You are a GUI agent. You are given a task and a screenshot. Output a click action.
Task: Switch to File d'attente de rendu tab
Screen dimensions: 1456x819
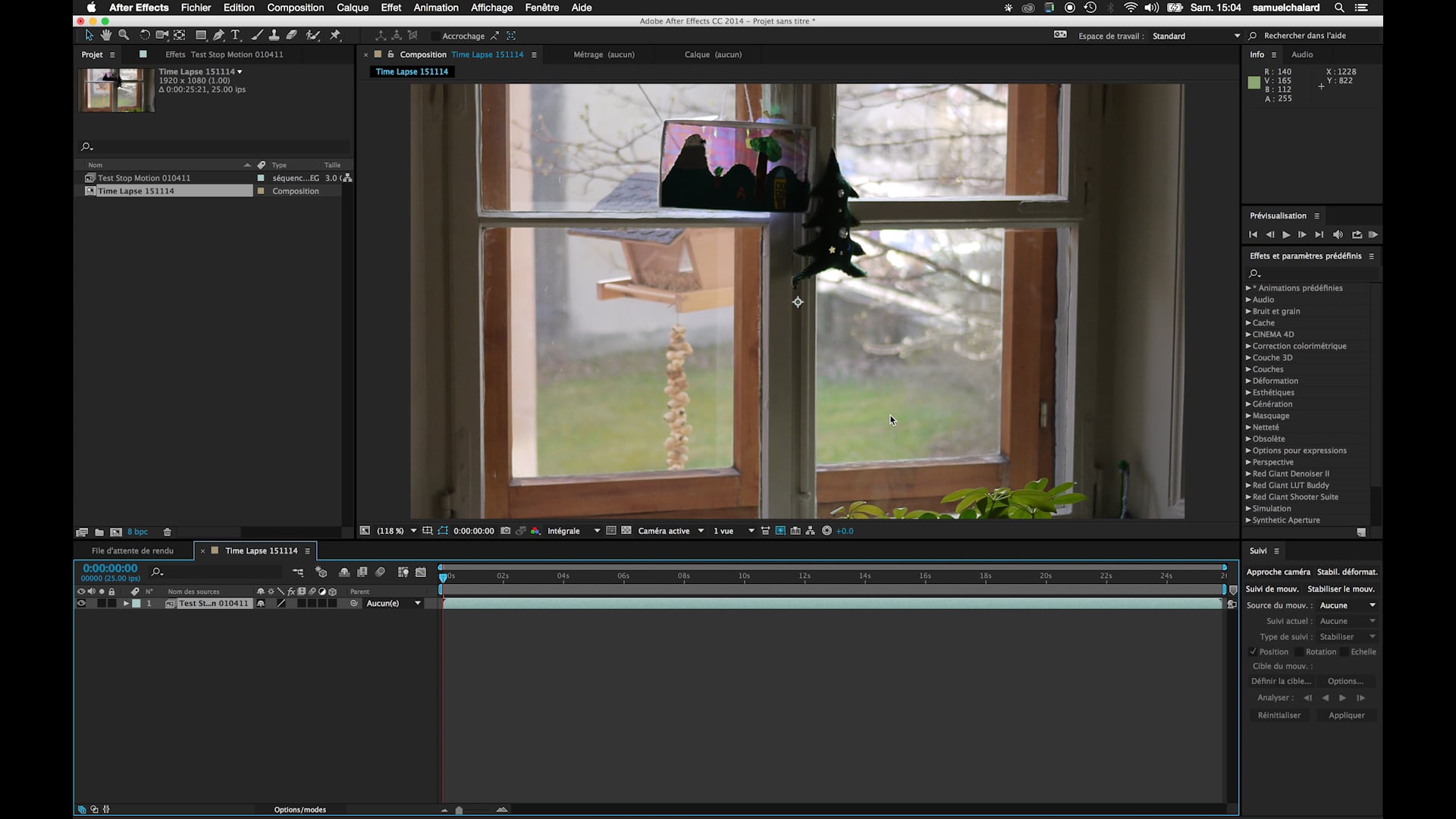click(133, 551)
